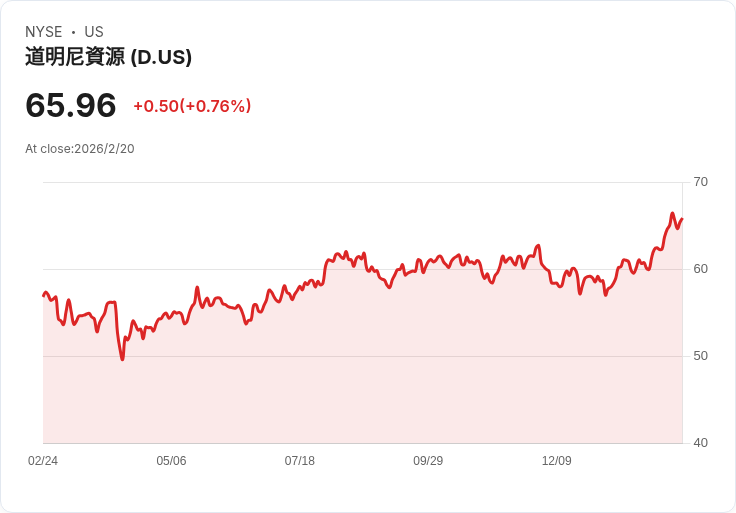This screenshot has height=513, width=736.
Task: Click the US market label in the header
Action: pos(94,32)
